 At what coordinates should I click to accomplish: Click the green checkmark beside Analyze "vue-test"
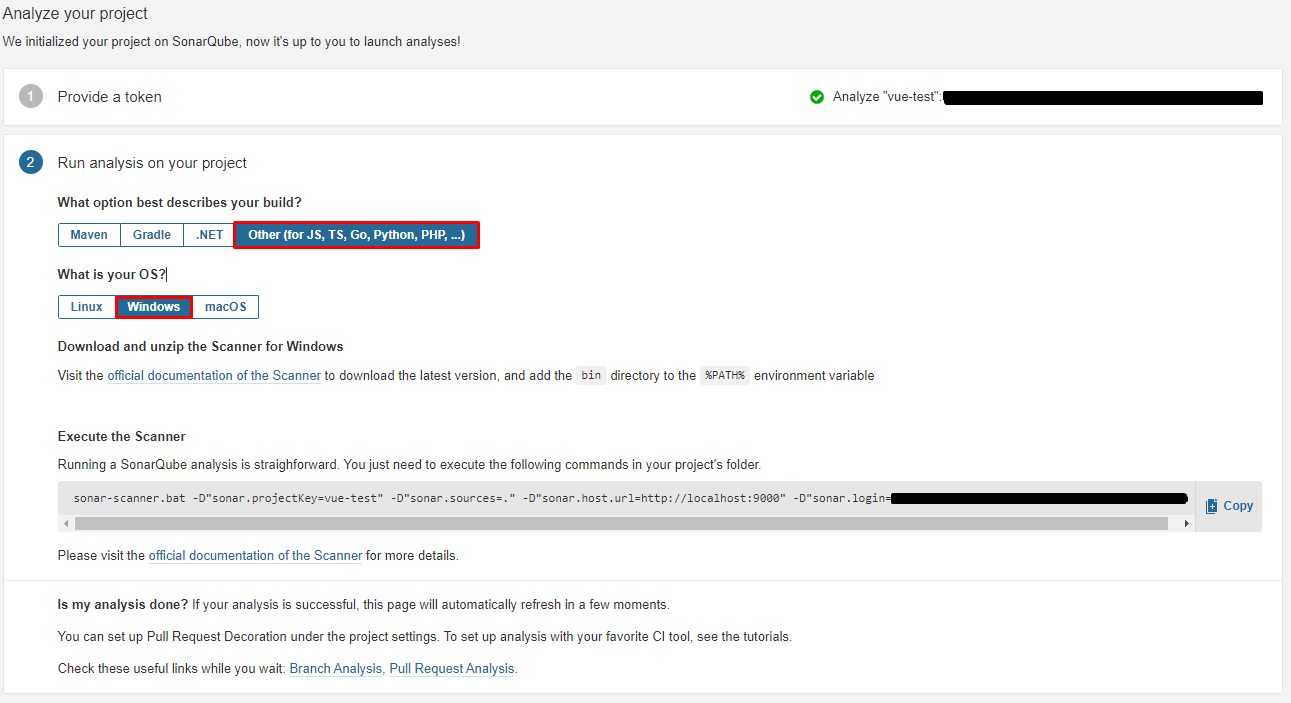(817, 97)
